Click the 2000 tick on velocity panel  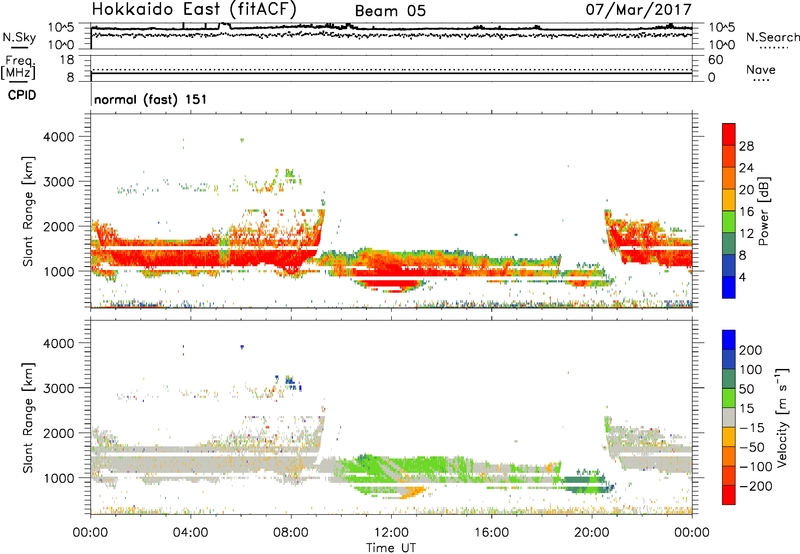(x=59, y=433)
